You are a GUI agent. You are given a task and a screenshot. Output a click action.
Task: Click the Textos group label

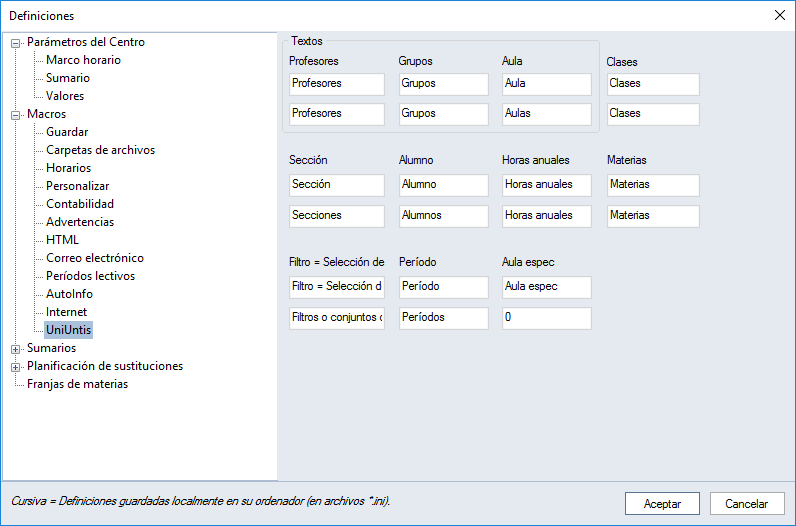(x=307, y=41)
